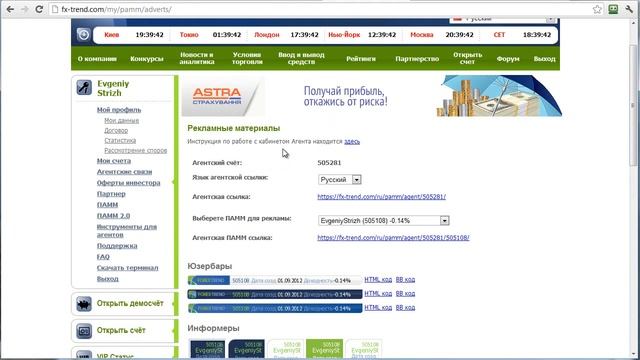Click the icon beside Открыть счёт
This screenshot has width=640, height=360.
(84, 331)
